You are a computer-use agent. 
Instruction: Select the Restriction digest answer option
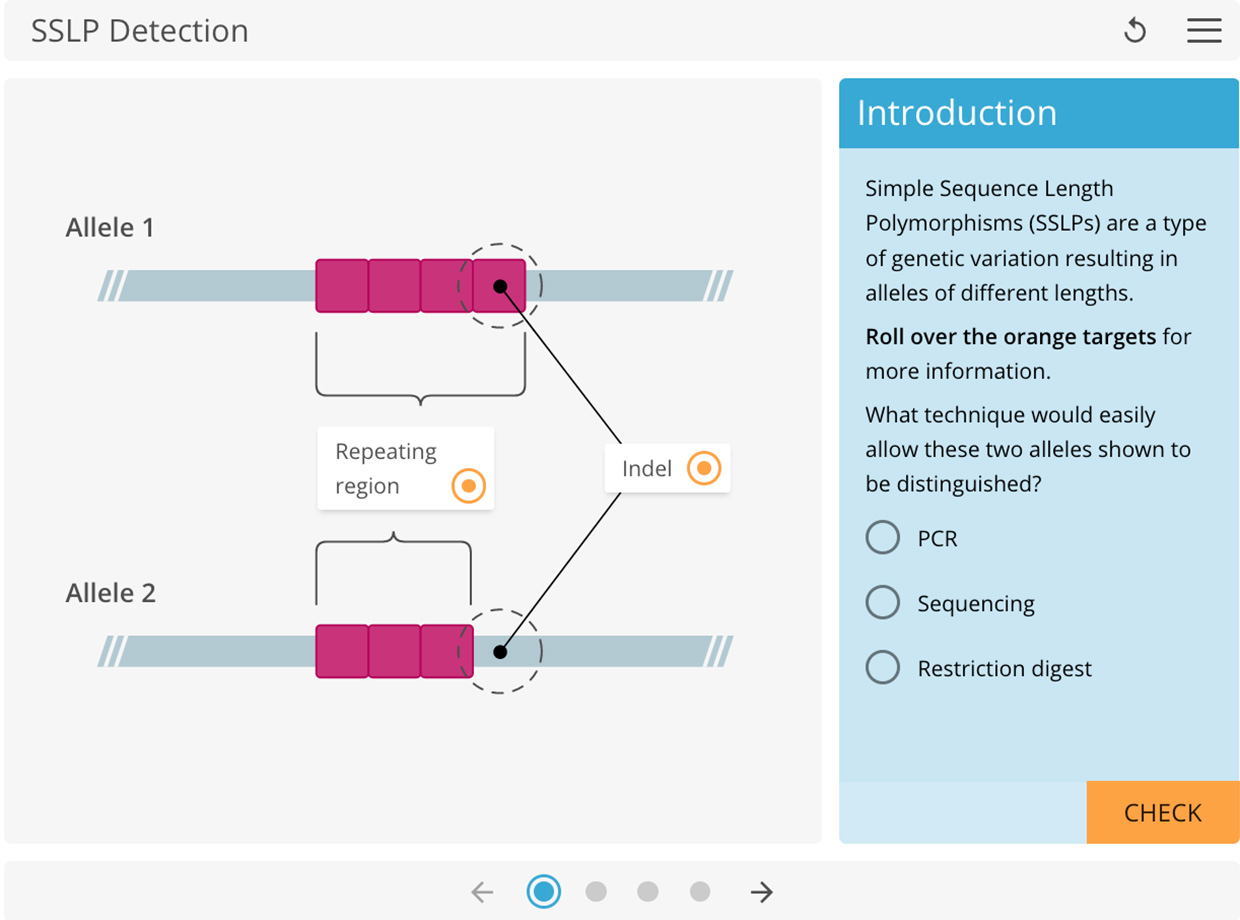(882, 667)
